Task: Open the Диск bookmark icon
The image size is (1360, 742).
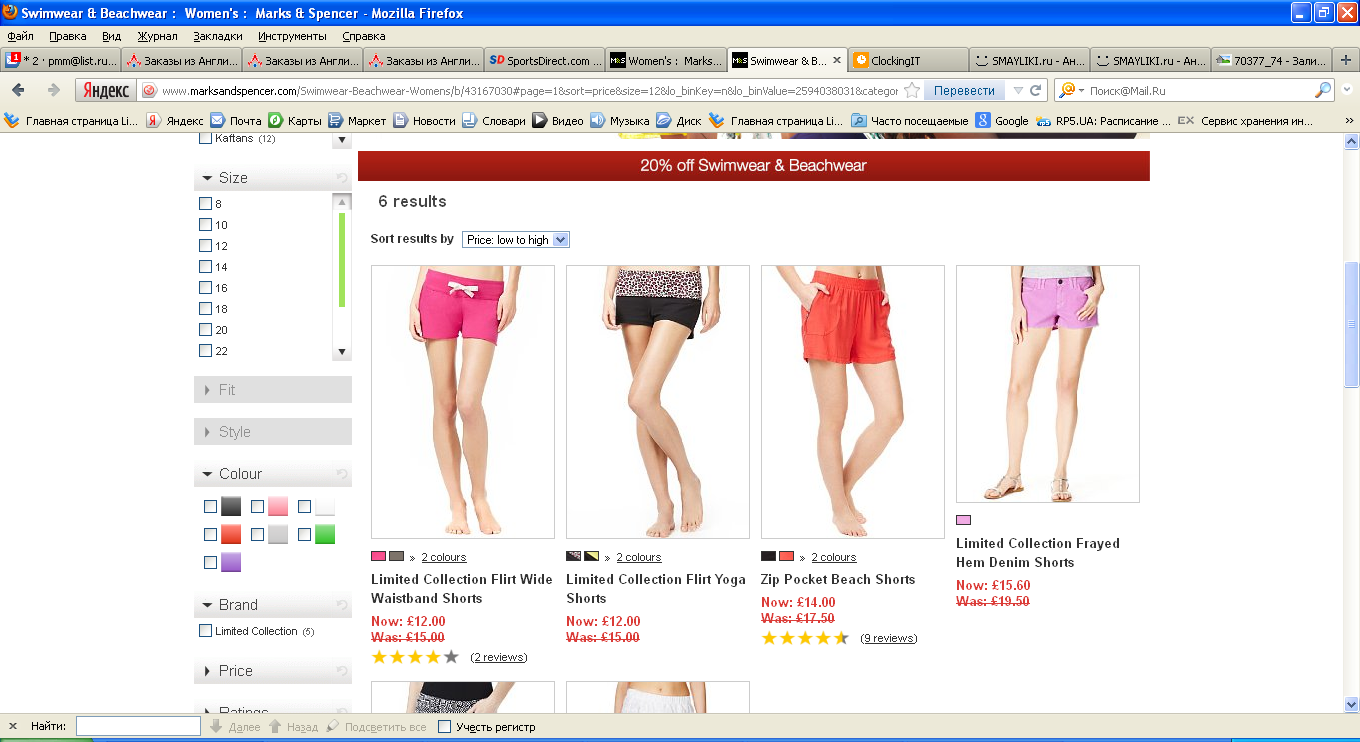Action: tap(664, 120)
